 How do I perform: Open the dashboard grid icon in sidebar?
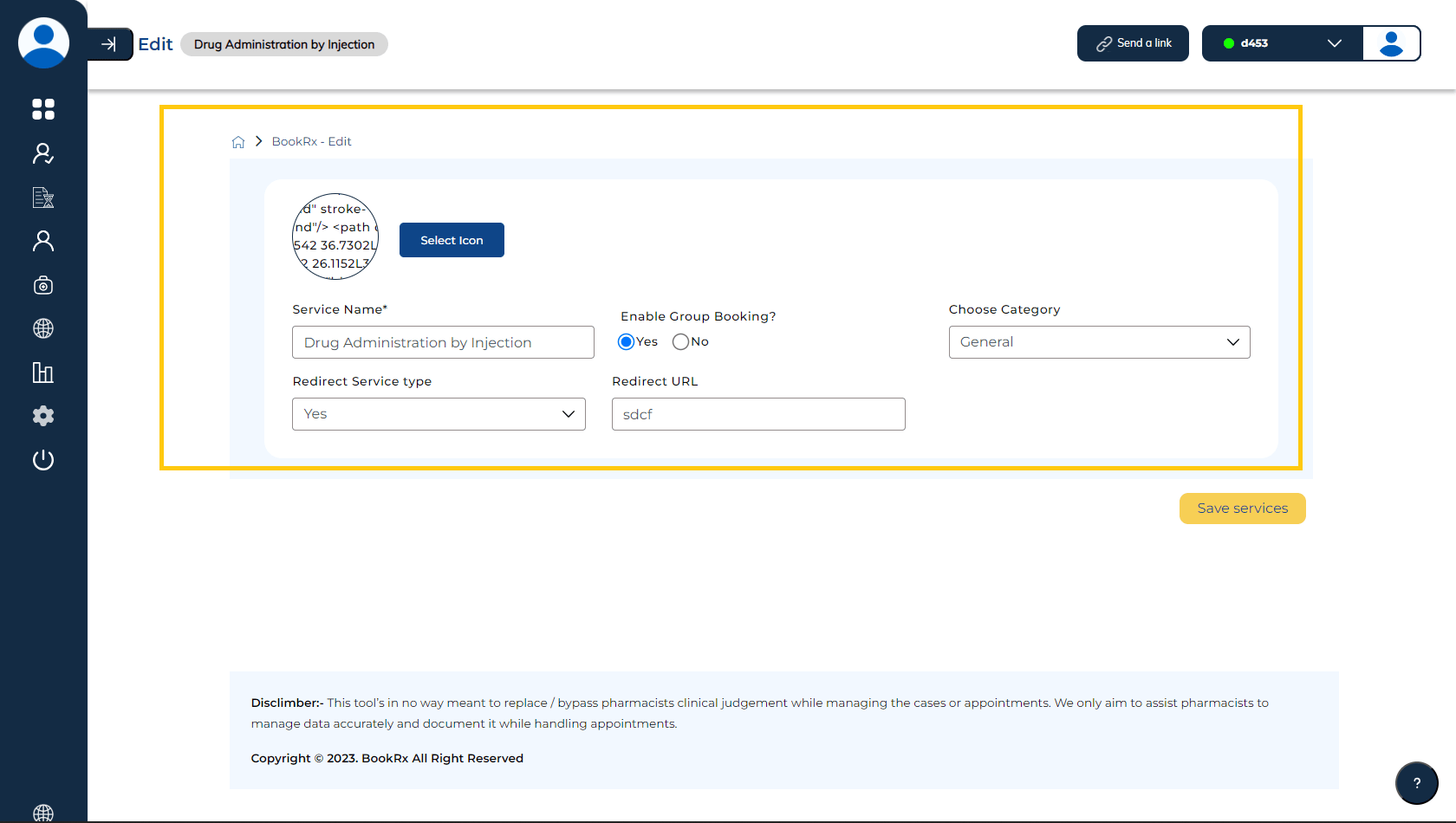point(43,109)
